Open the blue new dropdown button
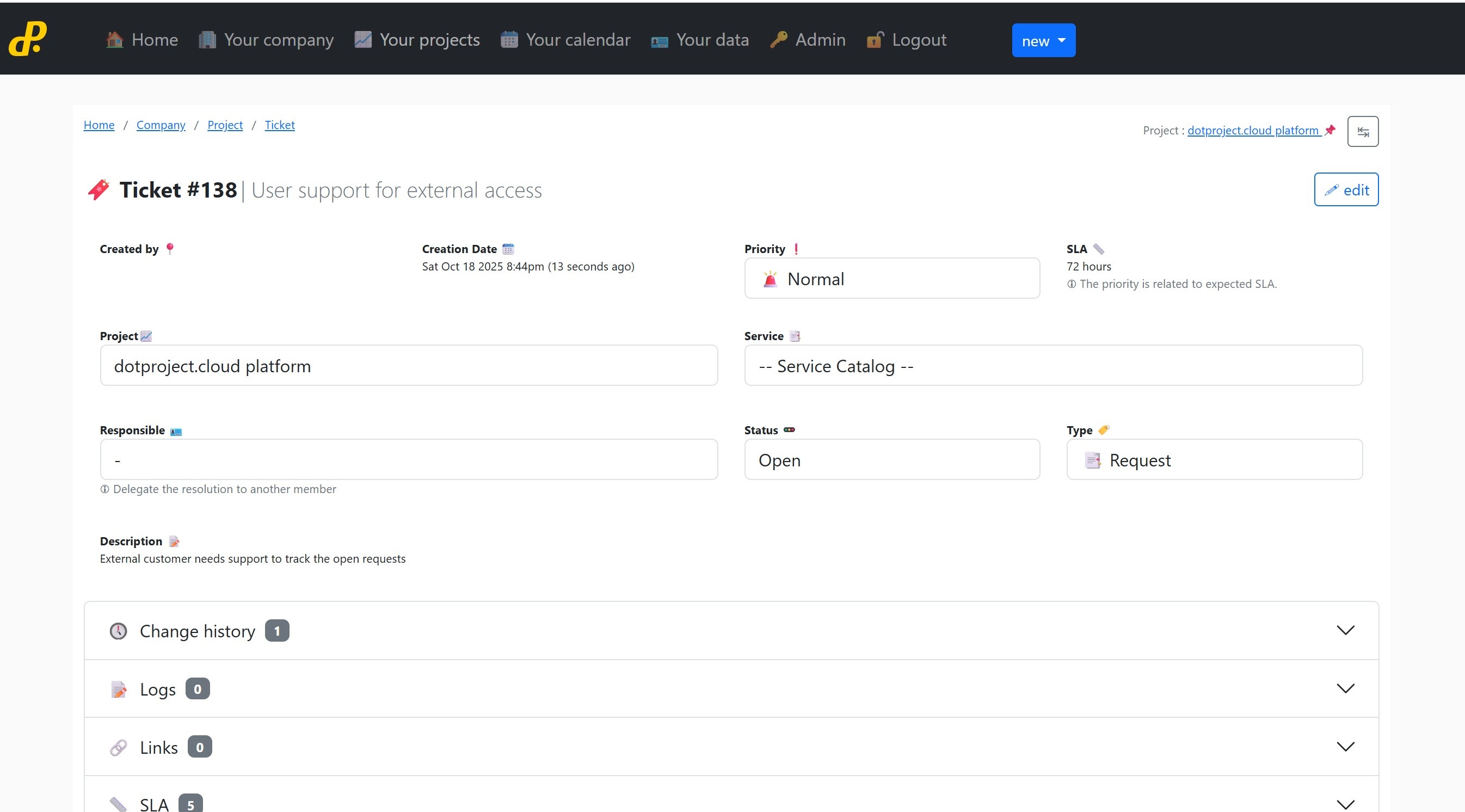Screen dimensions: 1465x812 1043,40
